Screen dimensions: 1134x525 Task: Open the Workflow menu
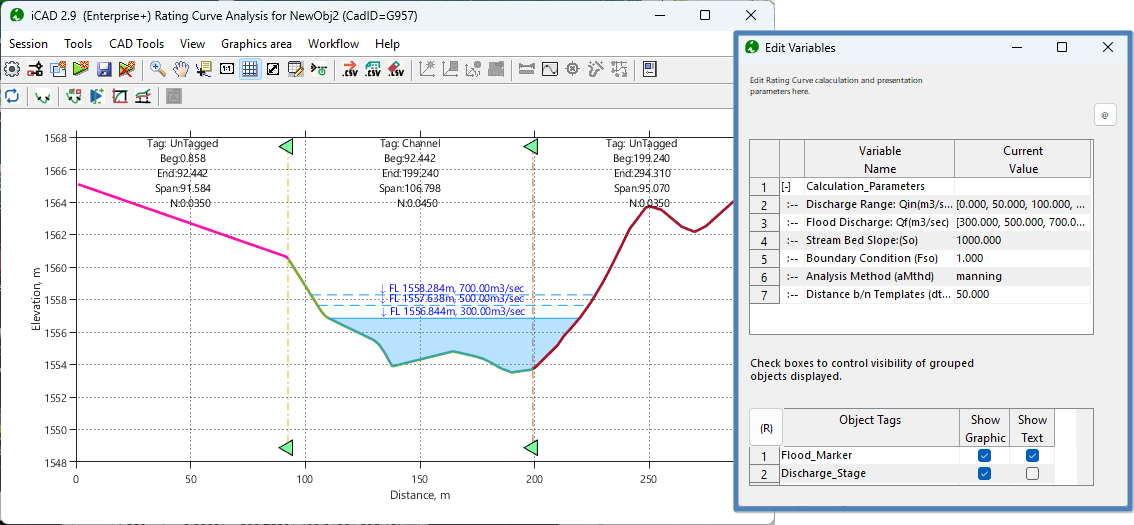(333, 44)
